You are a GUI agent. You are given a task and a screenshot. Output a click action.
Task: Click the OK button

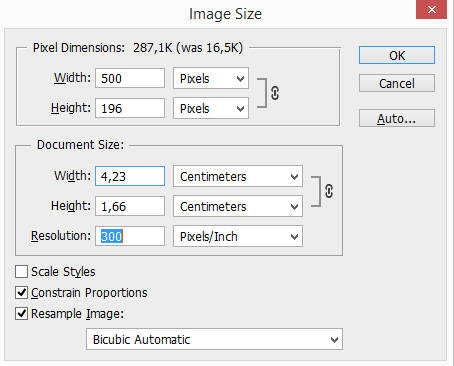point(397,55)
